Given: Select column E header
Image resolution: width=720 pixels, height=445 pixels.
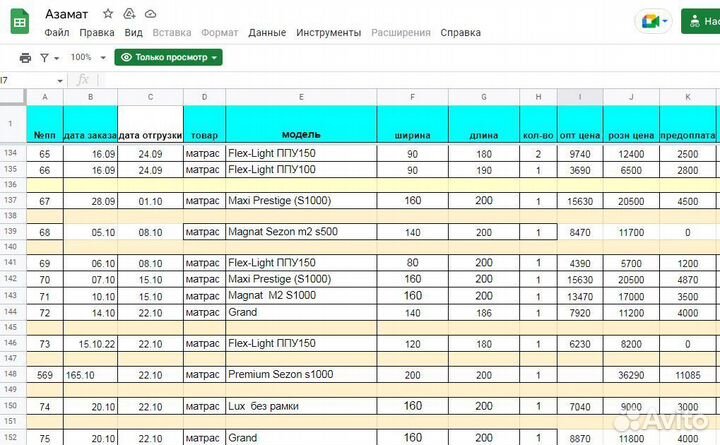Looking at the screenshot, I should click(301, 97).
